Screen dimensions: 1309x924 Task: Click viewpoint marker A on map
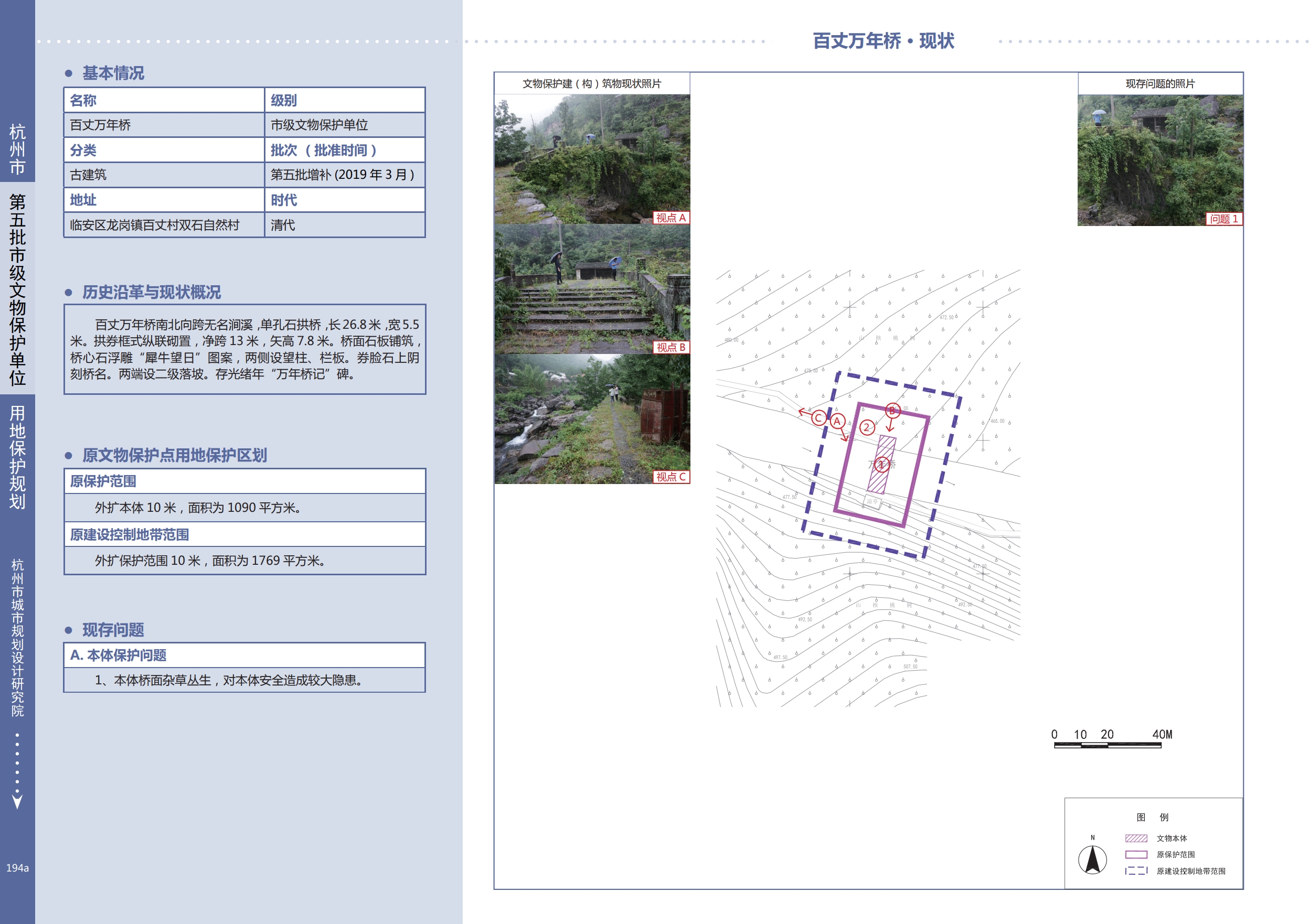tap(837, 421)
